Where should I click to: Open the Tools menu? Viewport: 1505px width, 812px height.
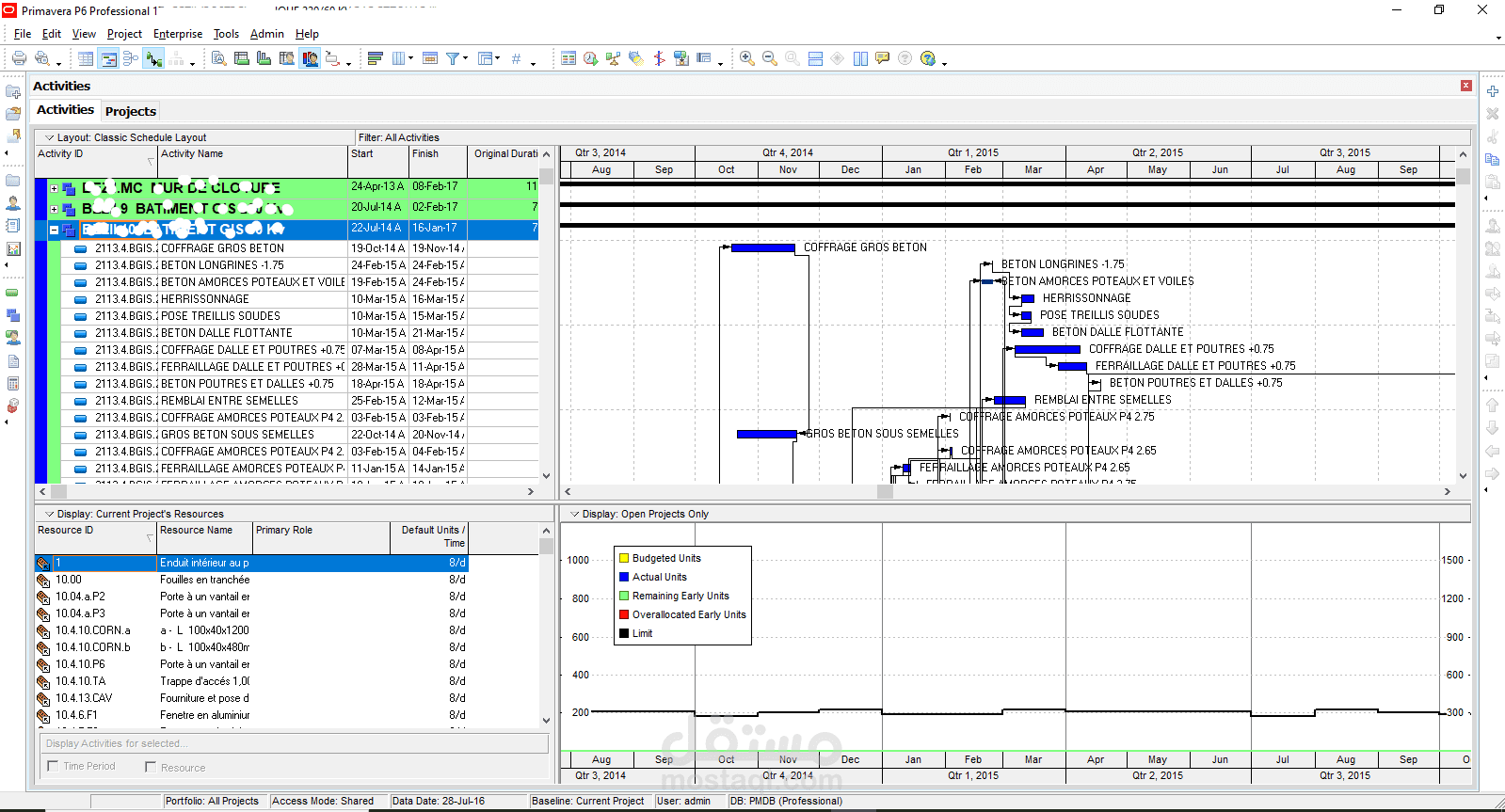[x=226, y=34]
